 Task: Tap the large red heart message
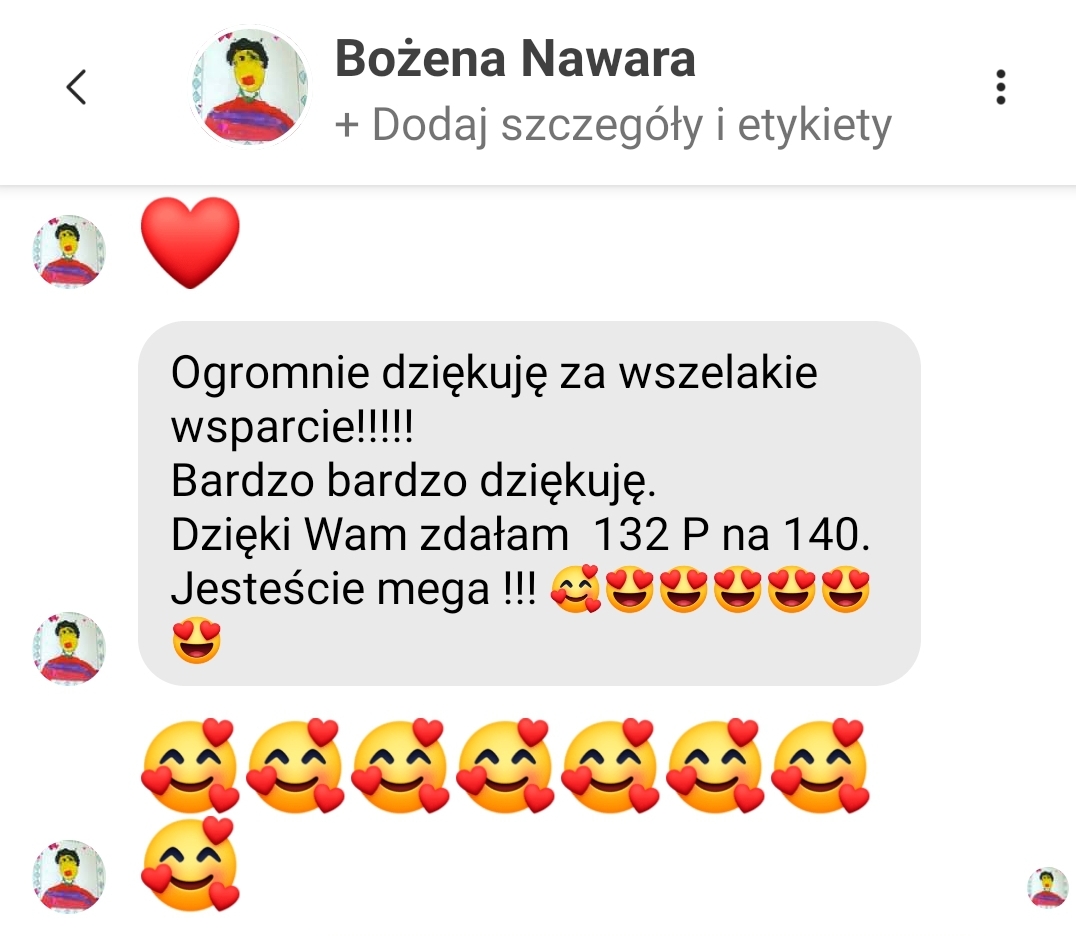[190, 242]
